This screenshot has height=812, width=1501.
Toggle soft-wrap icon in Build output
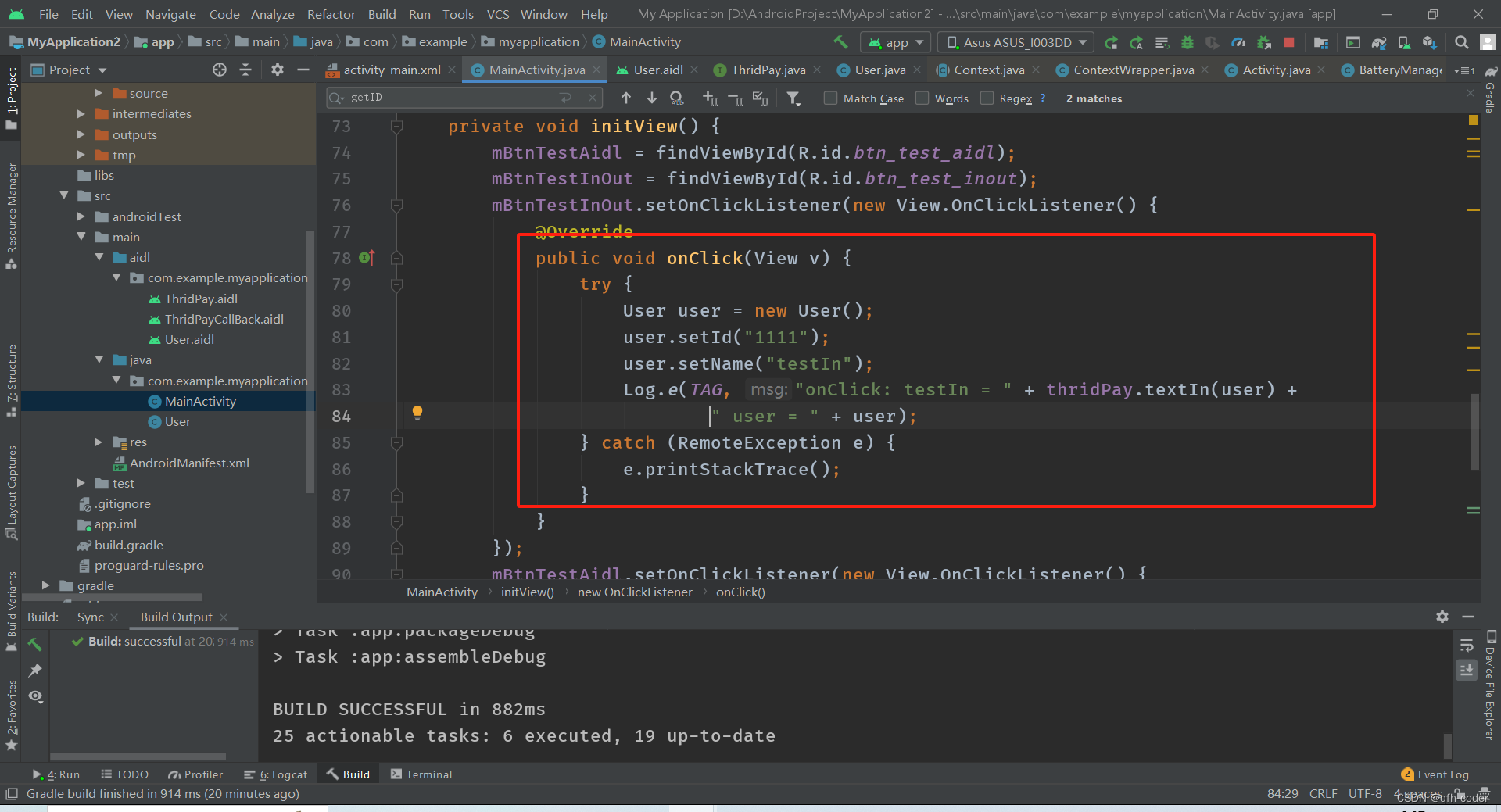click(1467, 645)
